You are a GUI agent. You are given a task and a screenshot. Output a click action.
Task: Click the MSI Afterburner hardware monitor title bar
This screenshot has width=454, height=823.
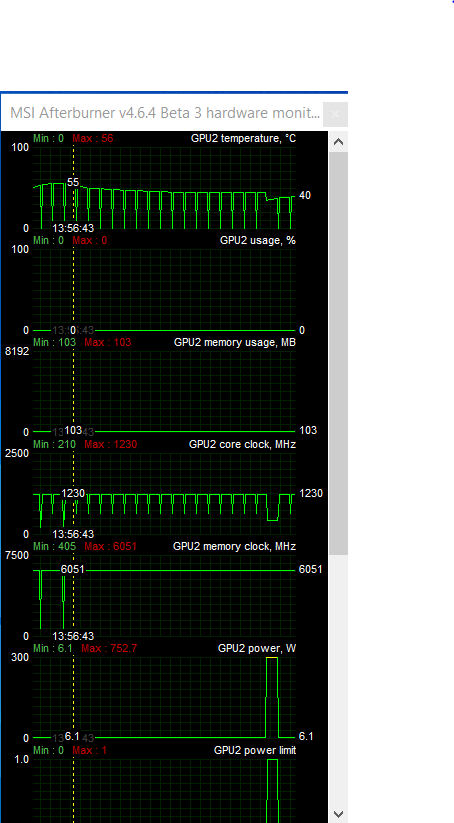tap(165, 113)
